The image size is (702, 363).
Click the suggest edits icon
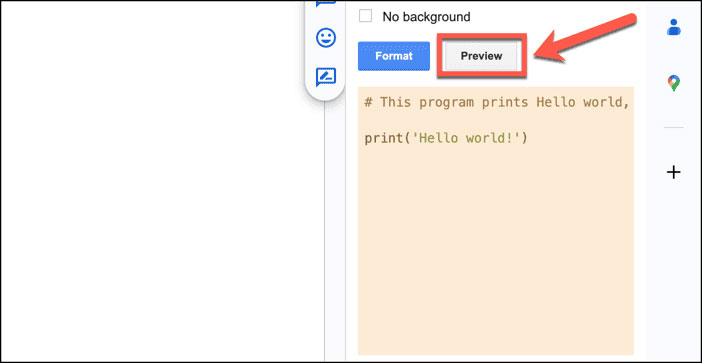(x=325, y=77)
